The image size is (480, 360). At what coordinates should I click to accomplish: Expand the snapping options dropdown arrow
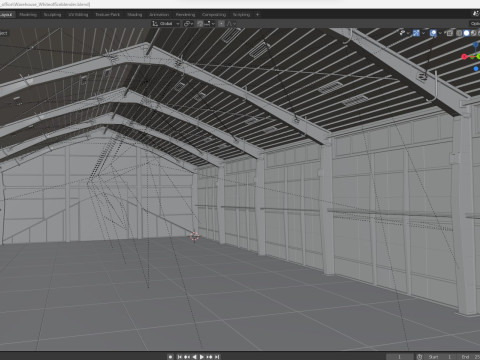[x=213, y=24]
